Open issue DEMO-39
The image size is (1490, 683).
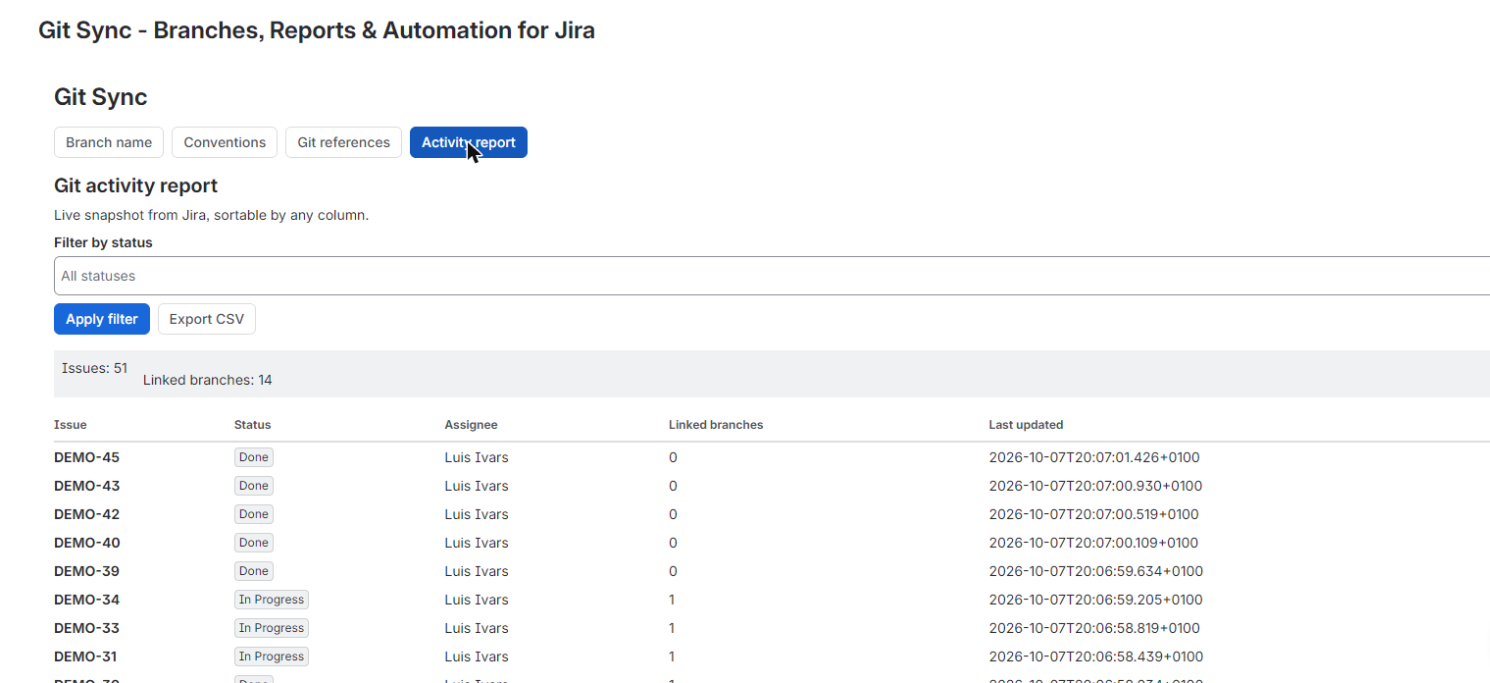coord(87,572)
